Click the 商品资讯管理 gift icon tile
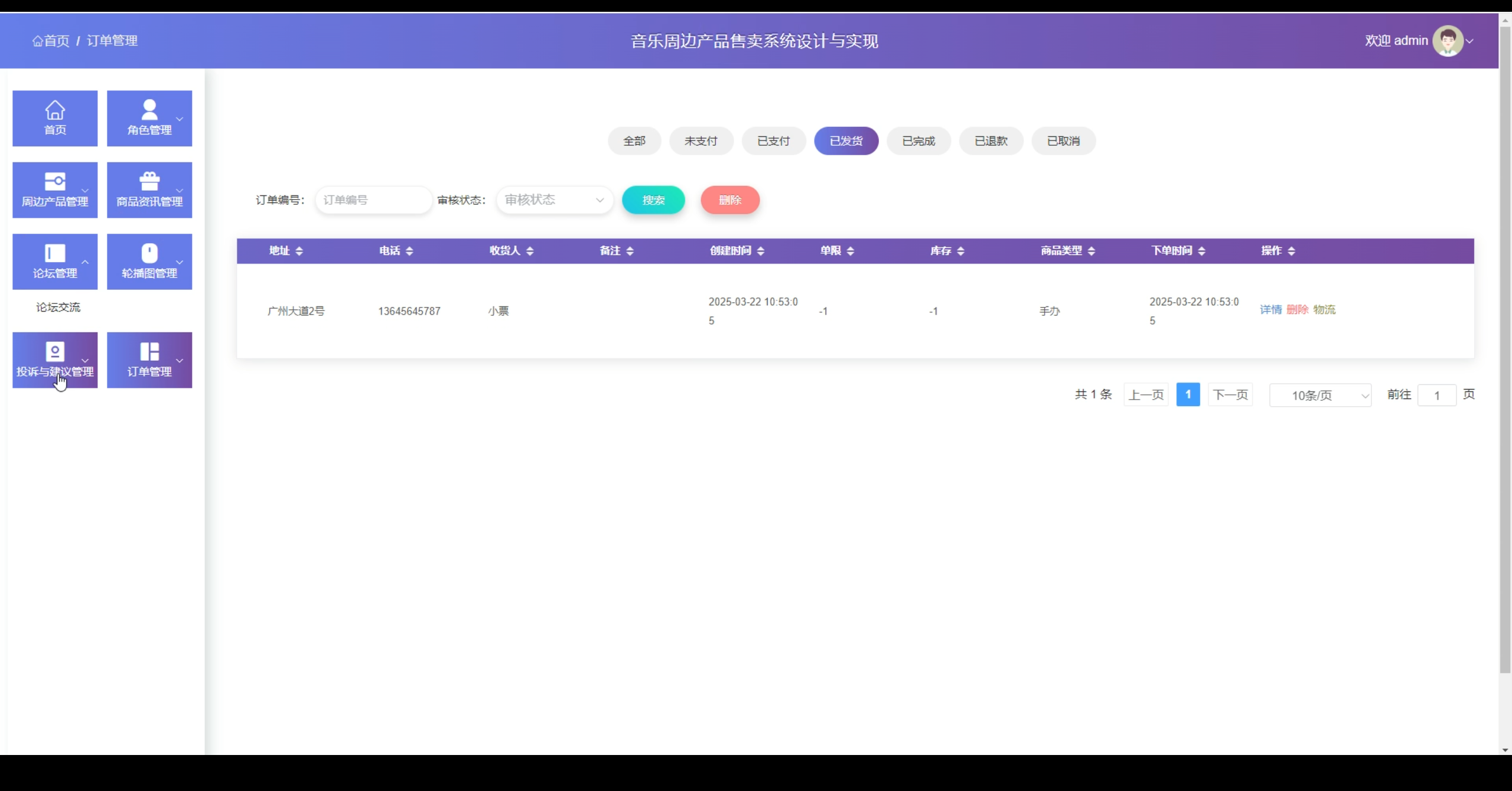This screenshot has height=791, width=1512. pyautogui.click(x=149, y=189)
